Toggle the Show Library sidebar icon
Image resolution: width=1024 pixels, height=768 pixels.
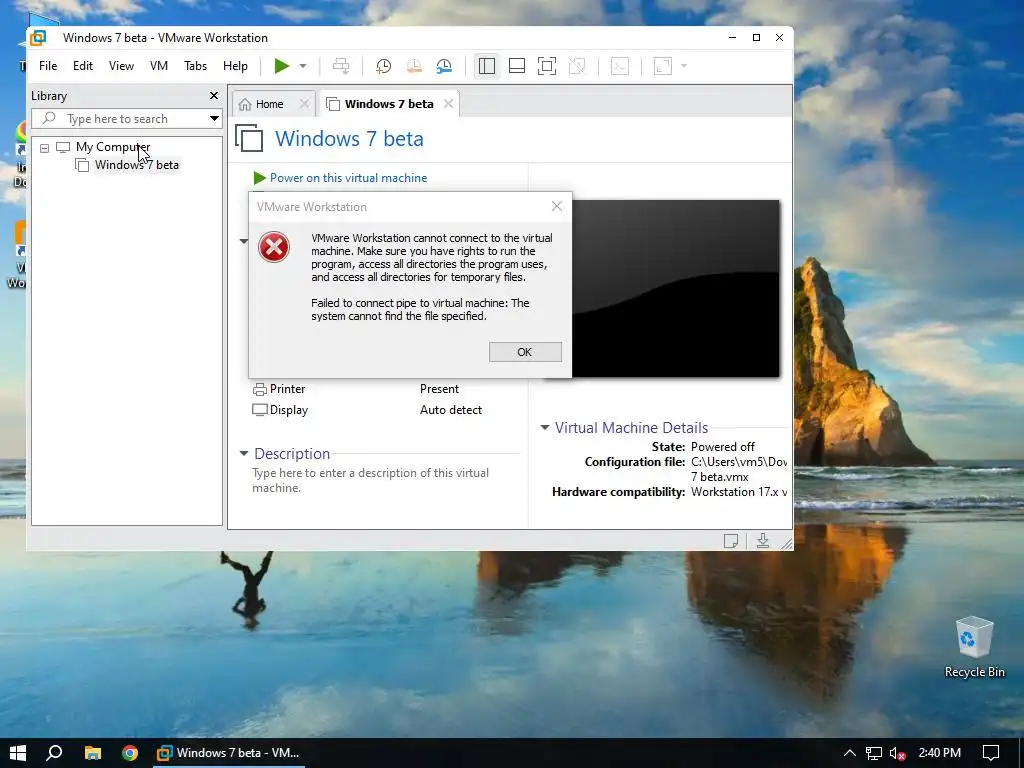[487, 66]
